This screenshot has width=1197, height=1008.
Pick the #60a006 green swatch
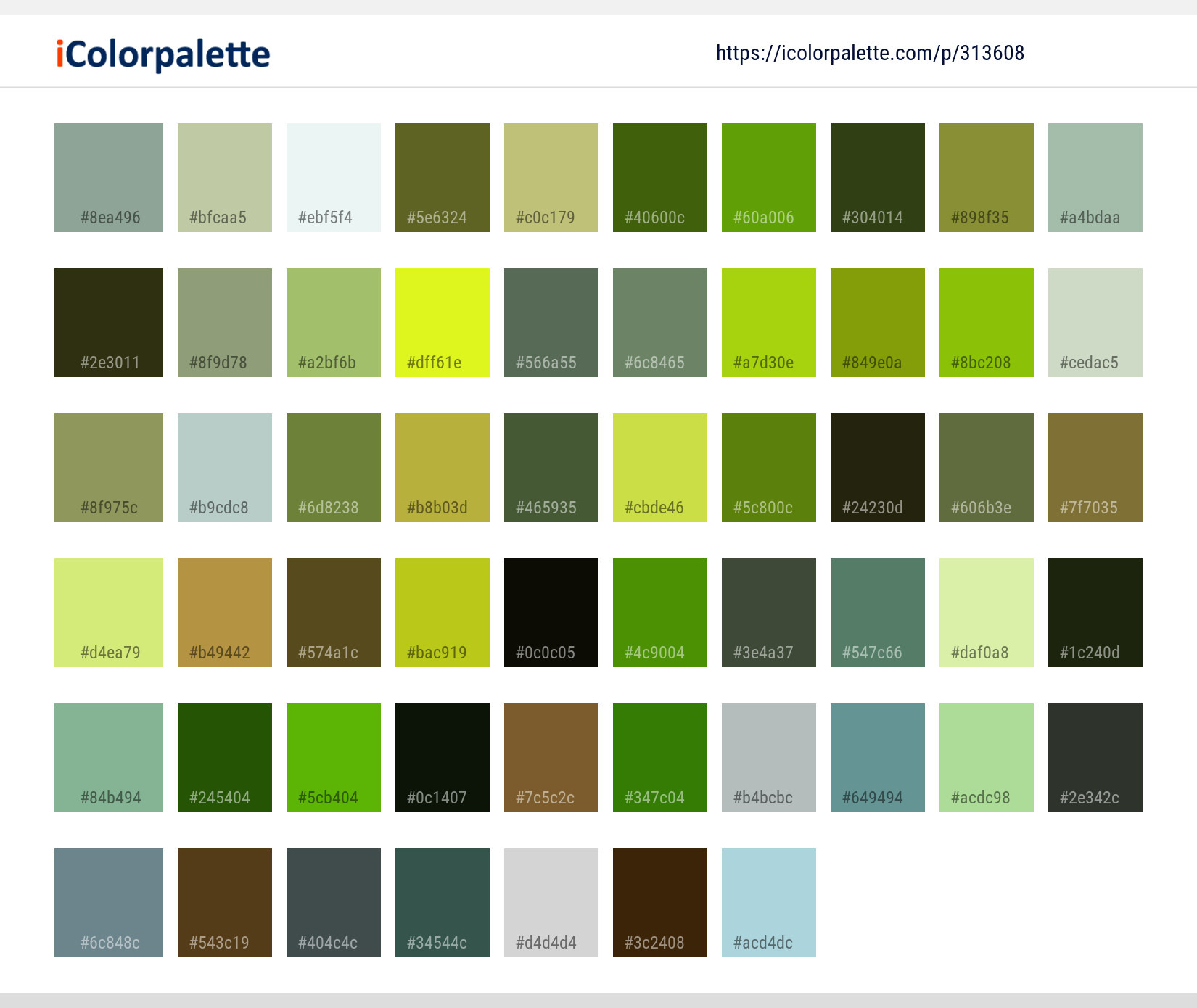tap(769, 178)
